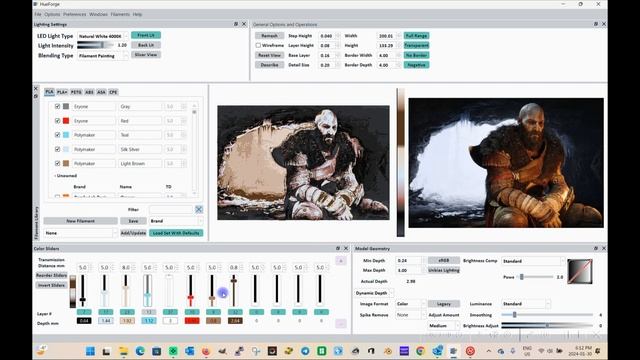Viewport: 640px width, 360px height.
Task: Uncheck the Polymaker Silk Silver filament
Action: pyautogui.click(x=57, y=149)
